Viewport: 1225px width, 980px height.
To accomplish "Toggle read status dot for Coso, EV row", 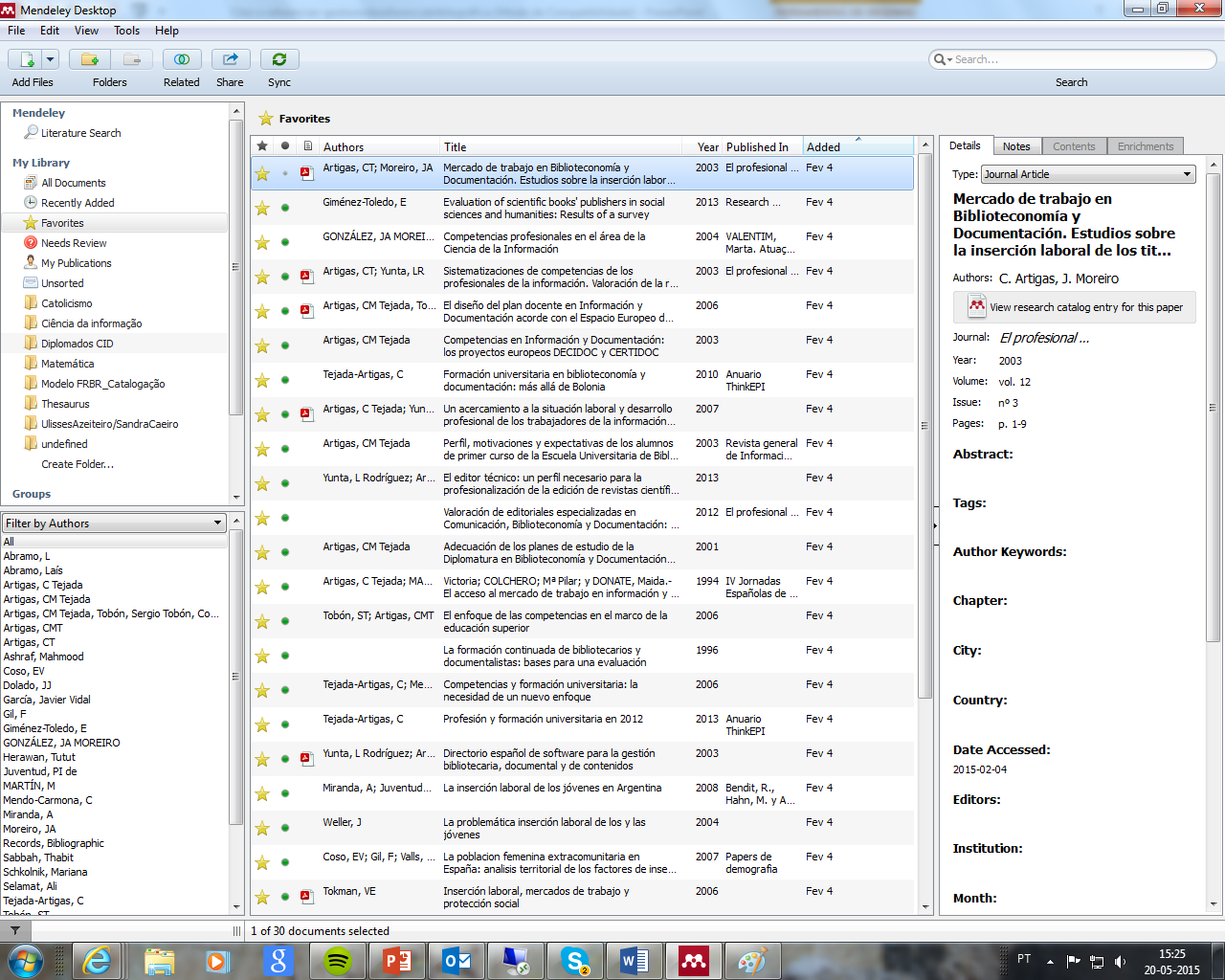I will coord(285,862).
